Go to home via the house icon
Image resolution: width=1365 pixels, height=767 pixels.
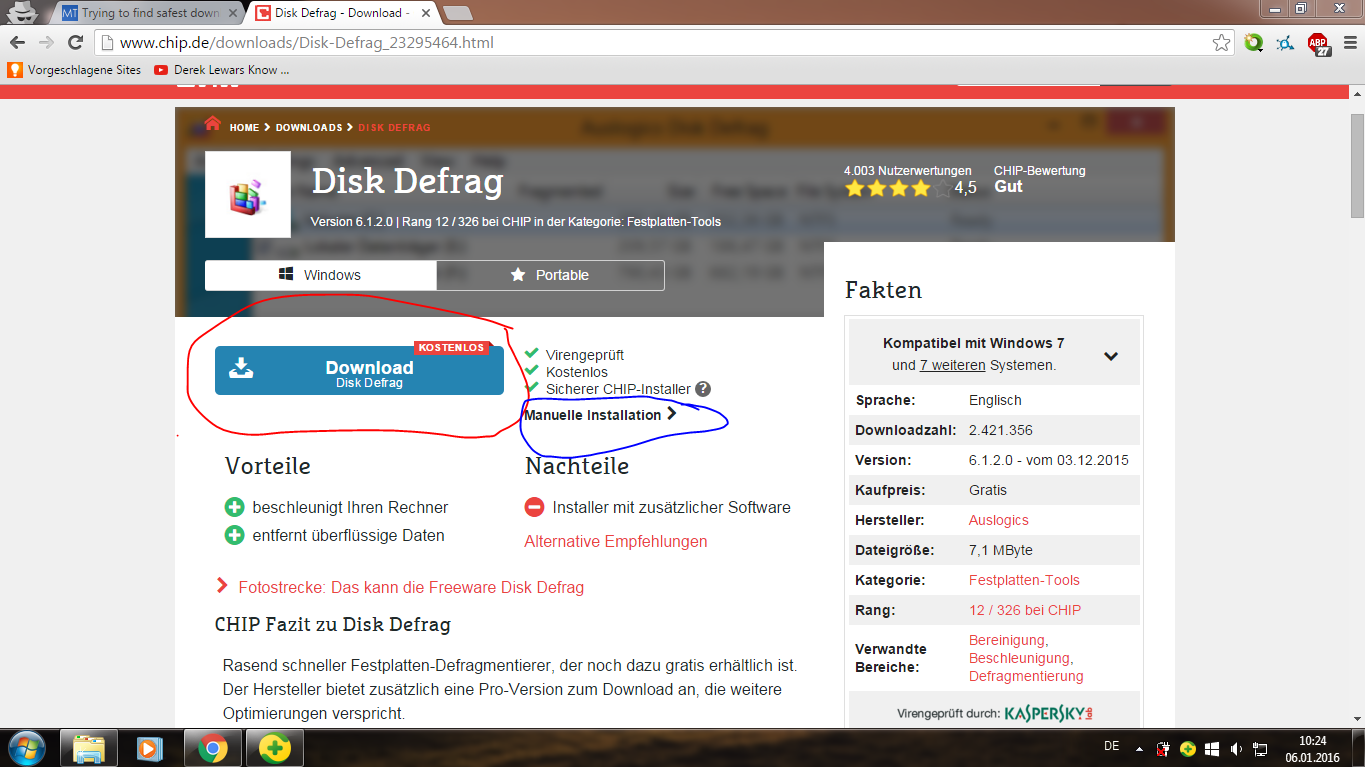(213, 123)
